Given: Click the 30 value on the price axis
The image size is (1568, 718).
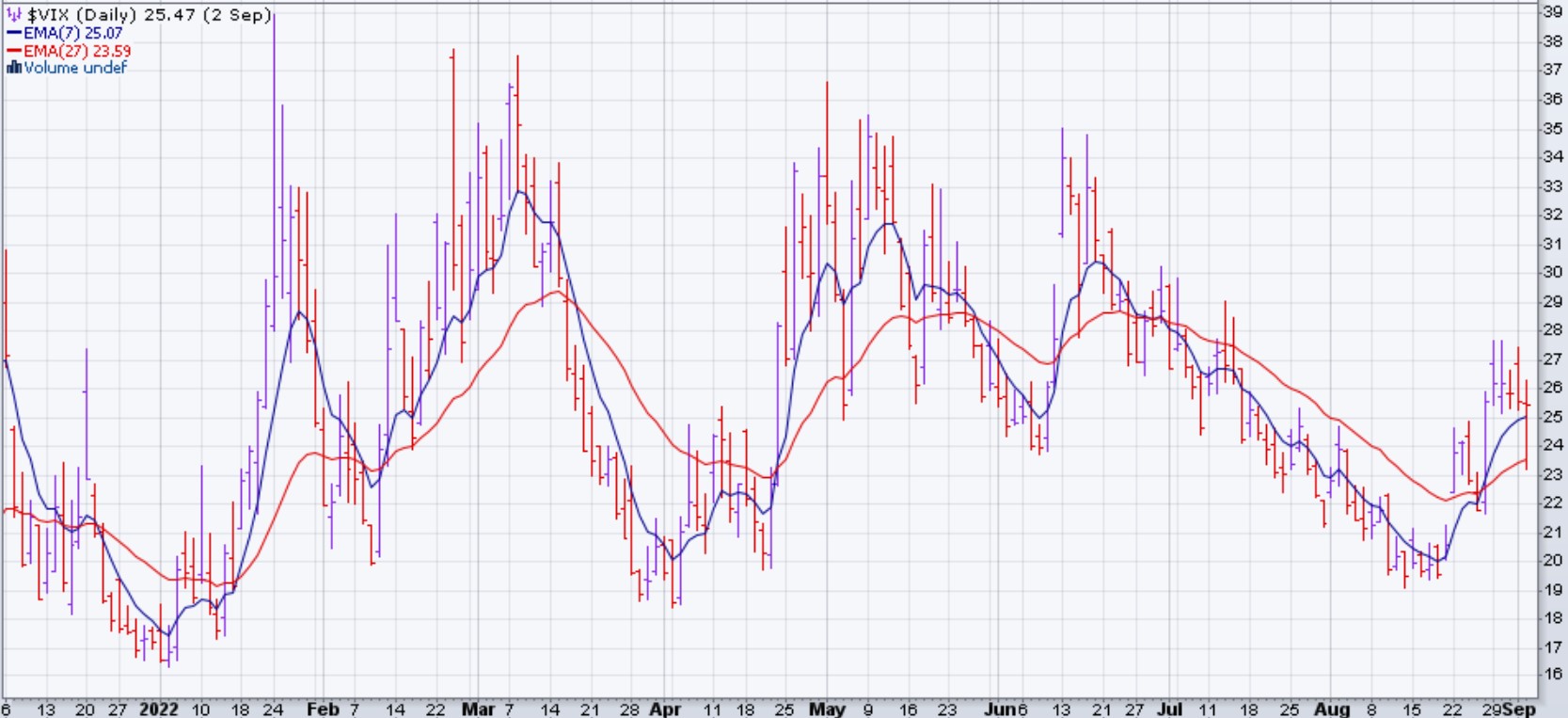Looking at the screenshot, I should click(x=1552, y=272).
